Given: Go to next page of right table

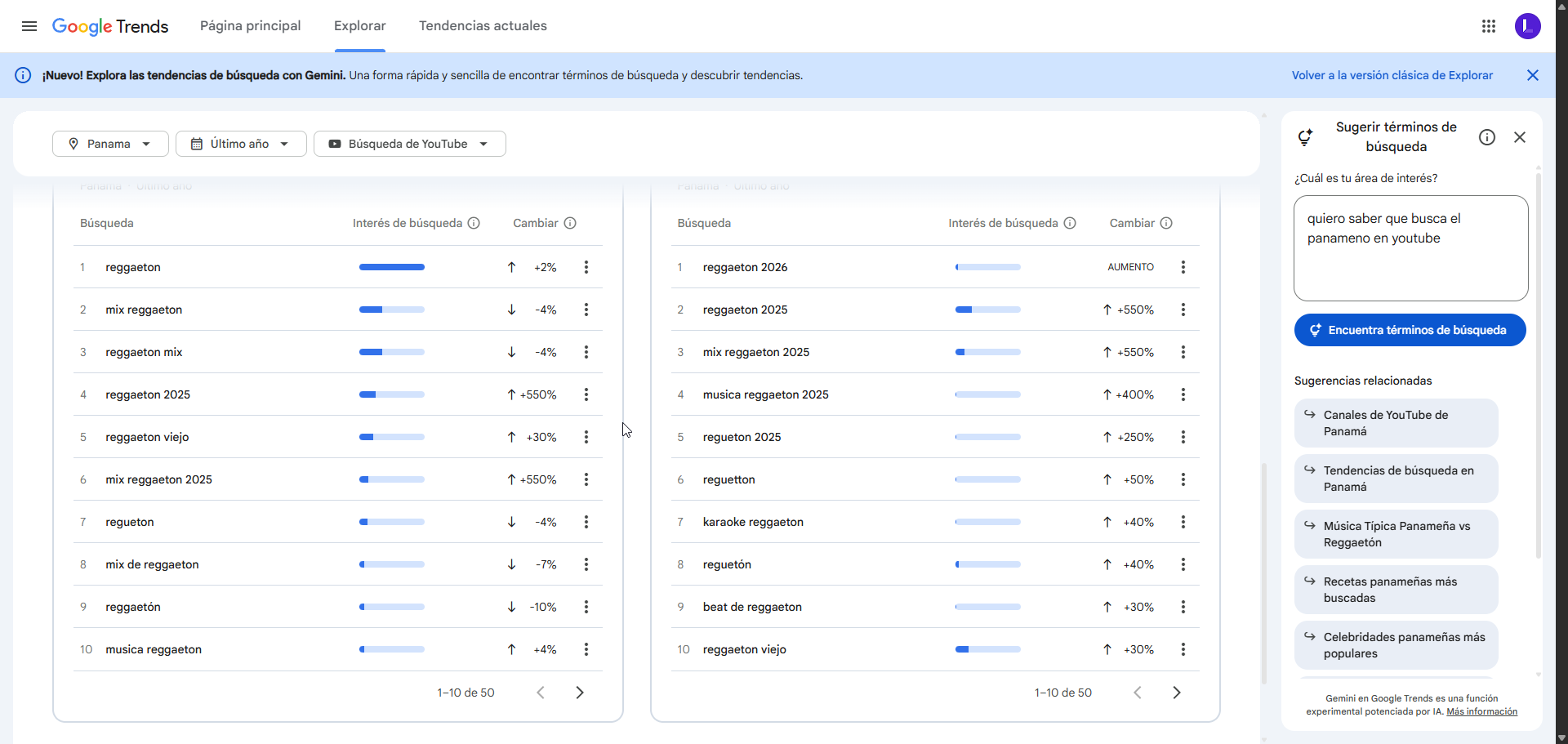Looking at the screenshot, I should click(x=1177, y=693).
